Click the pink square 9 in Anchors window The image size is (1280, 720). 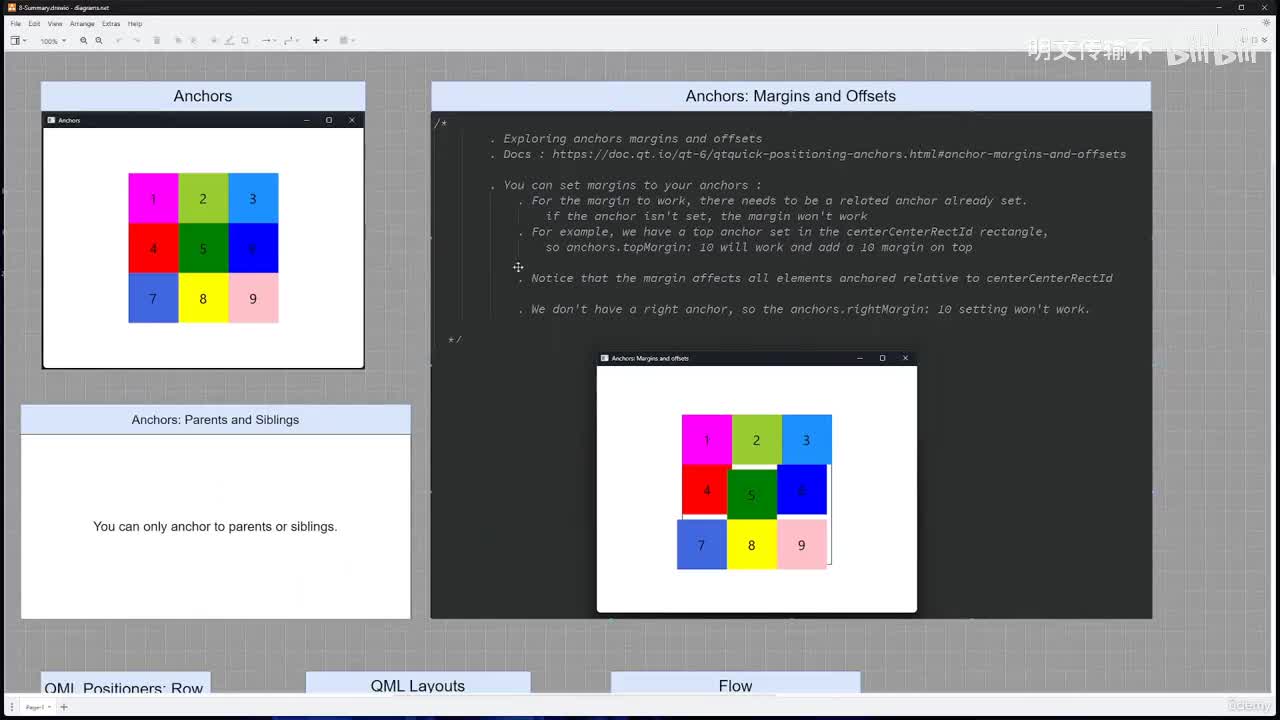(x=253, y=298)
